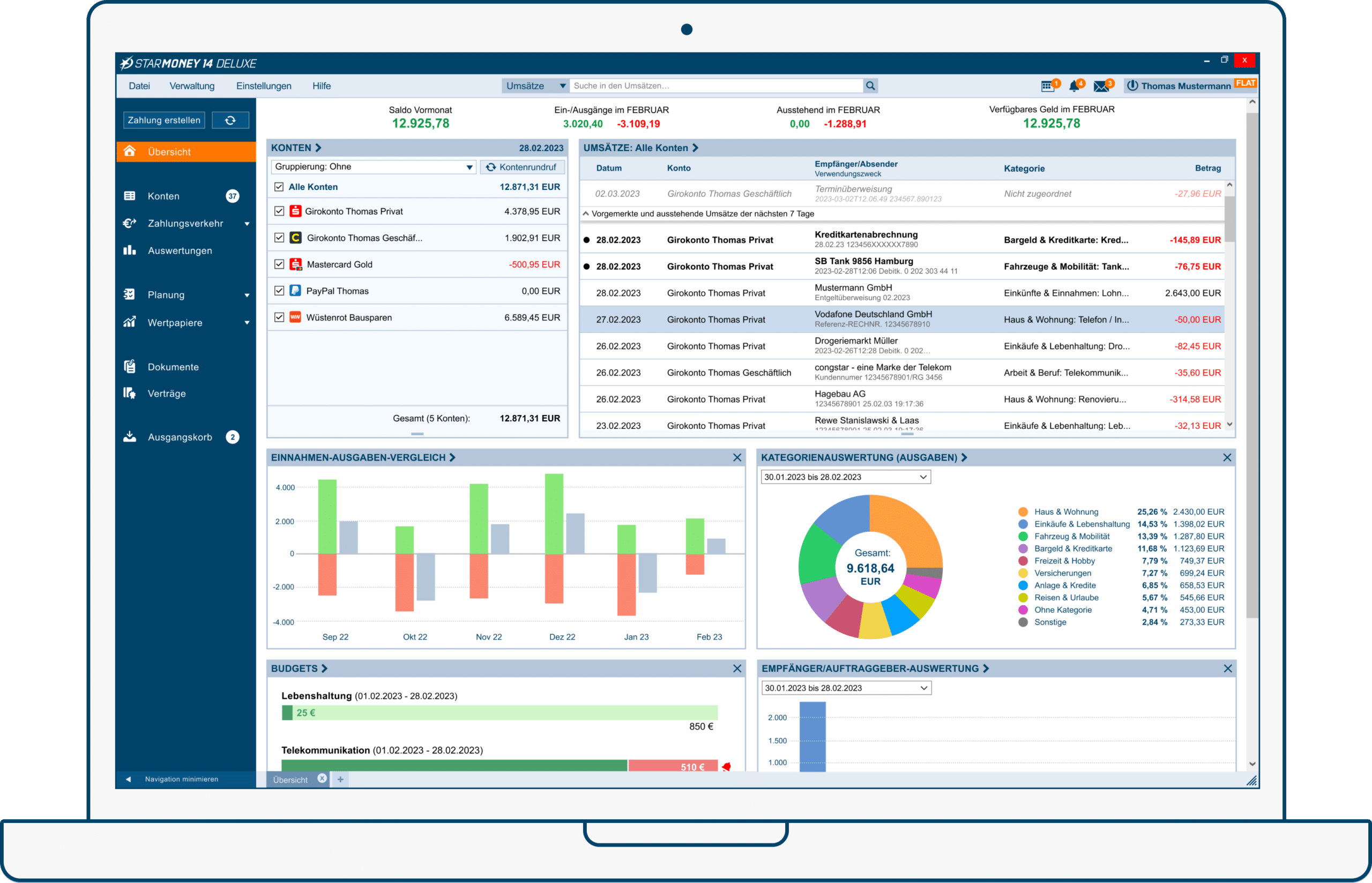
Task: Close the Einnahmen-Ausgaben-Vergleich panel
Action: pyautogui.click(x=737, y=457)
